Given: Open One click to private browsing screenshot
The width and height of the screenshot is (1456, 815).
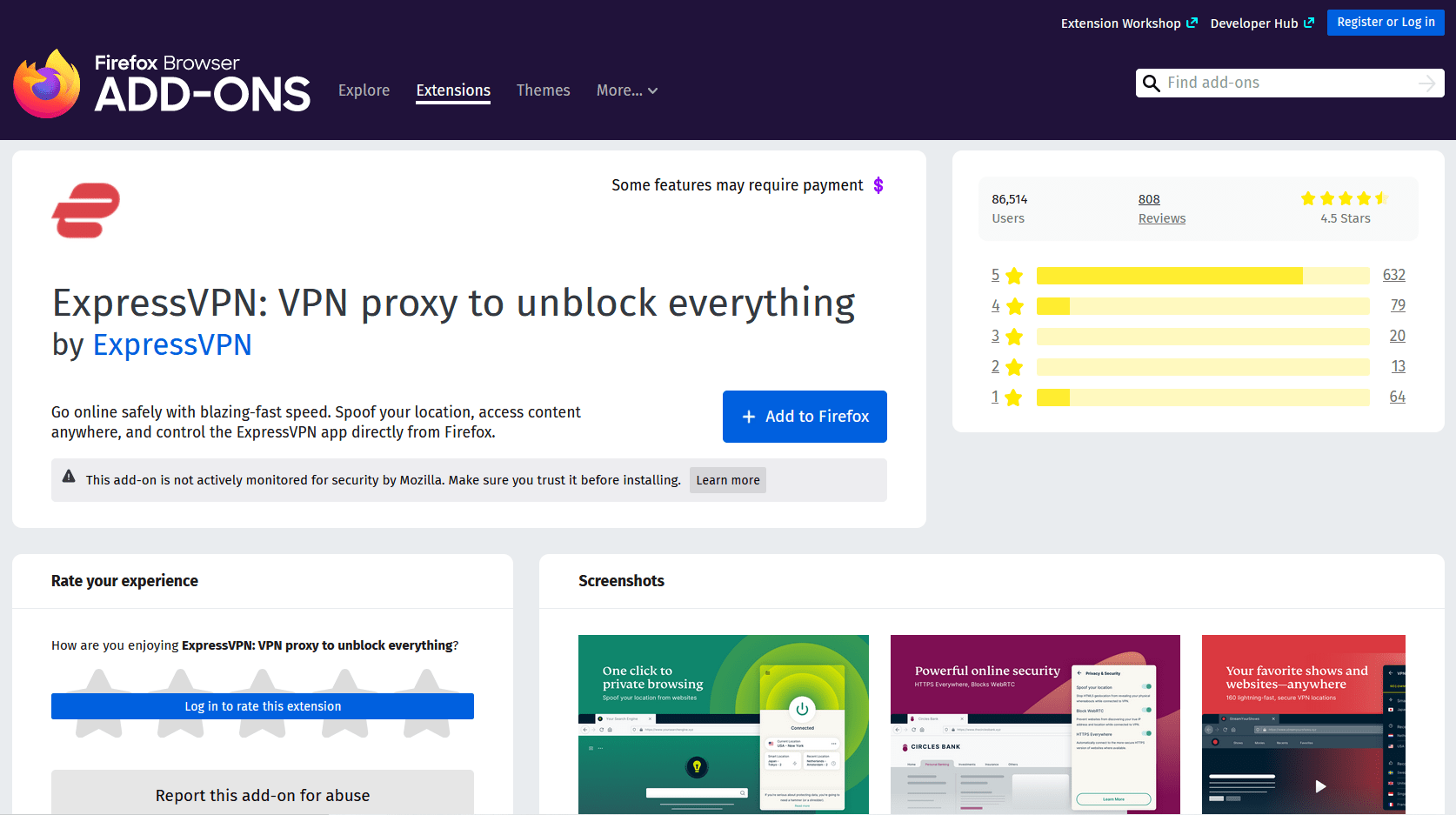Looking at the screenshot, I should tap(724, 725).
